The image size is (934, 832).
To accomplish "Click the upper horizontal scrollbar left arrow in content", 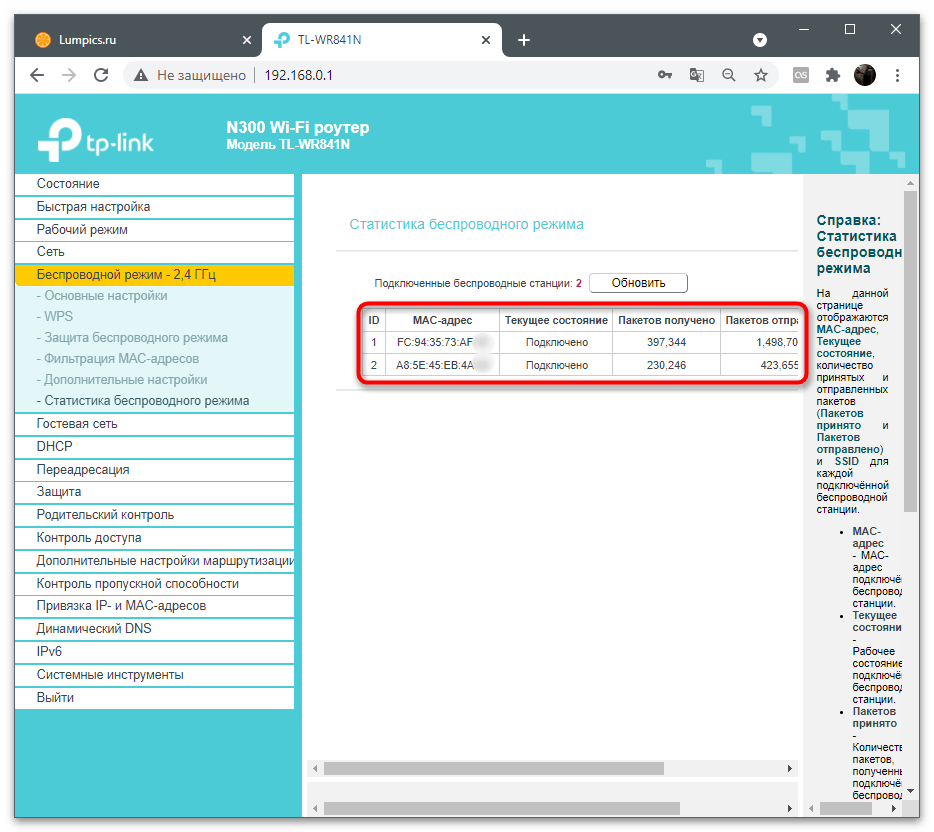I will tap(315, 768).
